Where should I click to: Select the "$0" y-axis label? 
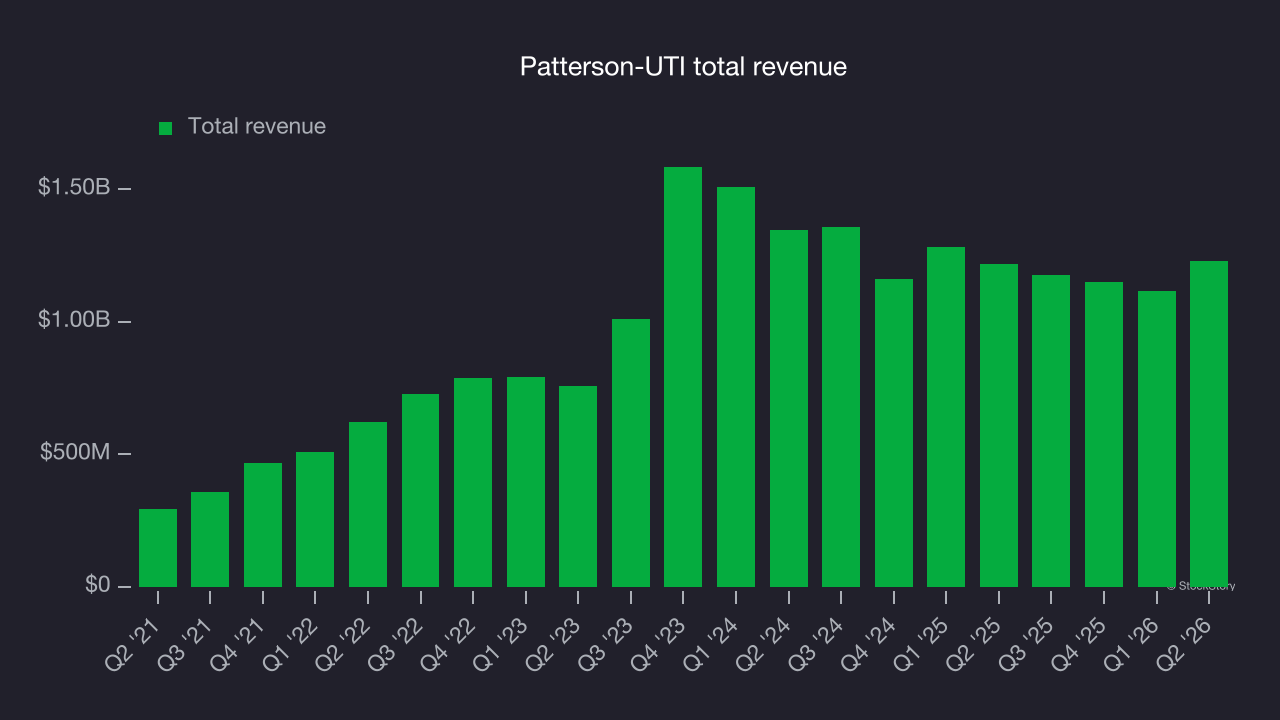pos(98,585)
